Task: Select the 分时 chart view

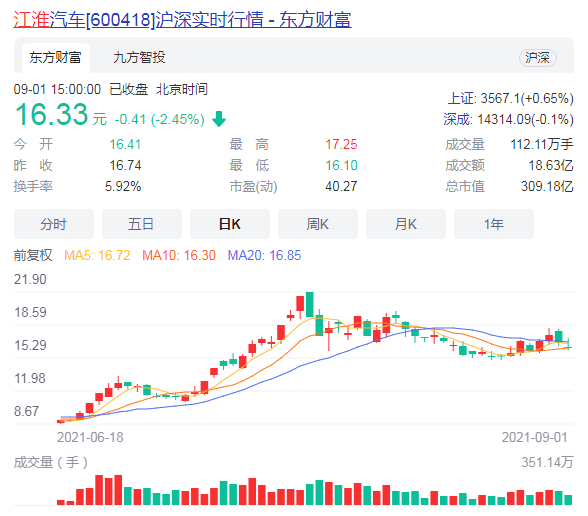Action: click(x=54, y=224)
